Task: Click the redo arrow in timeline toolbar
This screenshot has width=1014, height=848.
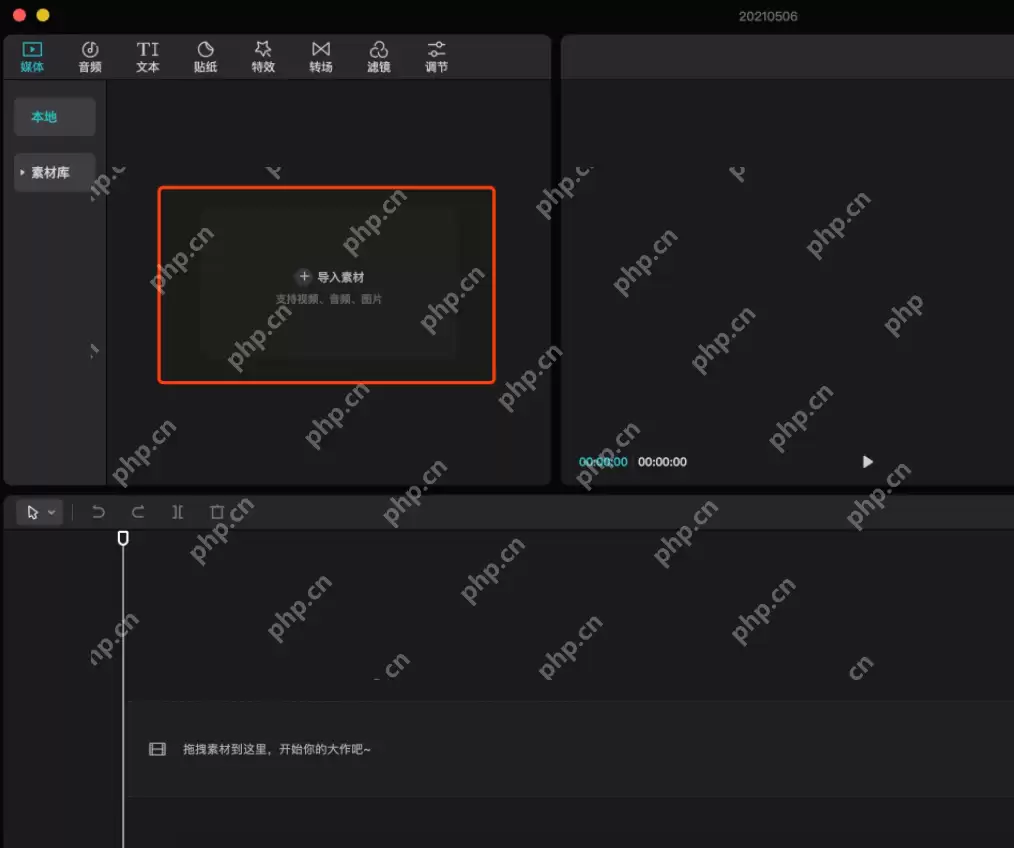Action: (x=138, y=512)
